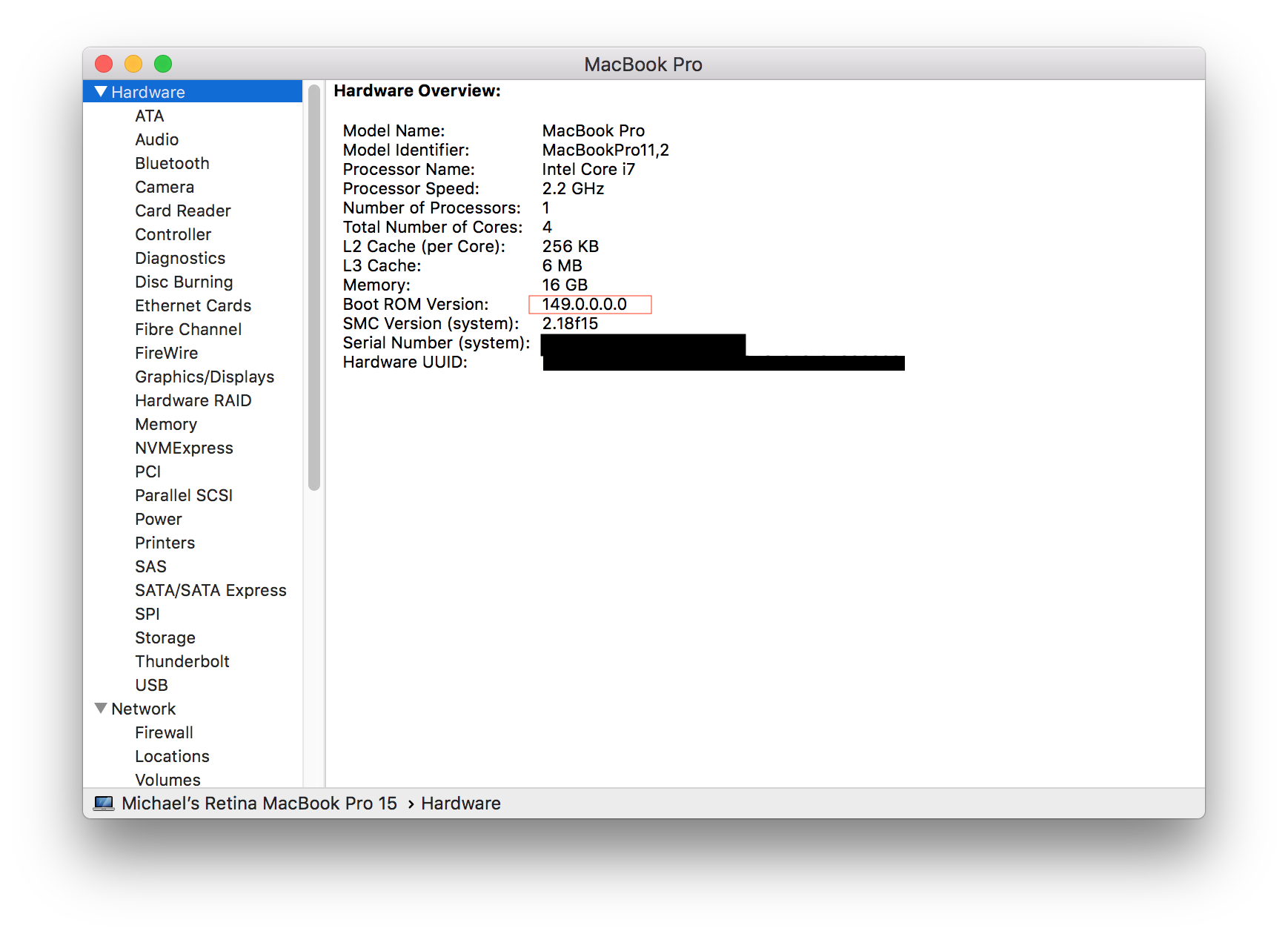Click the MacBook Pro window title

click(643, 64)
